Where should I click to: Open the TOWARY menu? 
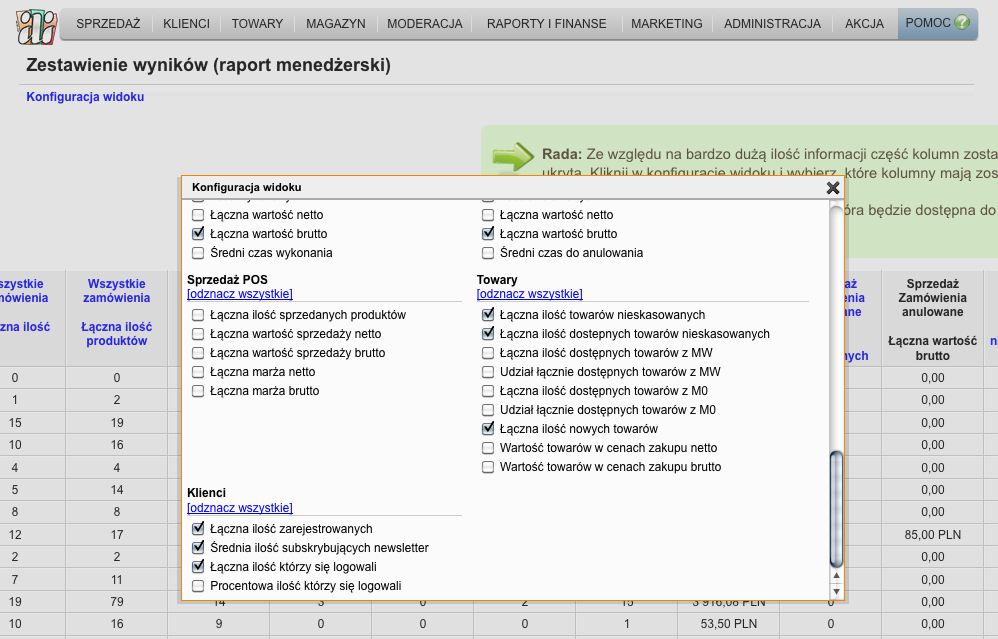point(257,24)
